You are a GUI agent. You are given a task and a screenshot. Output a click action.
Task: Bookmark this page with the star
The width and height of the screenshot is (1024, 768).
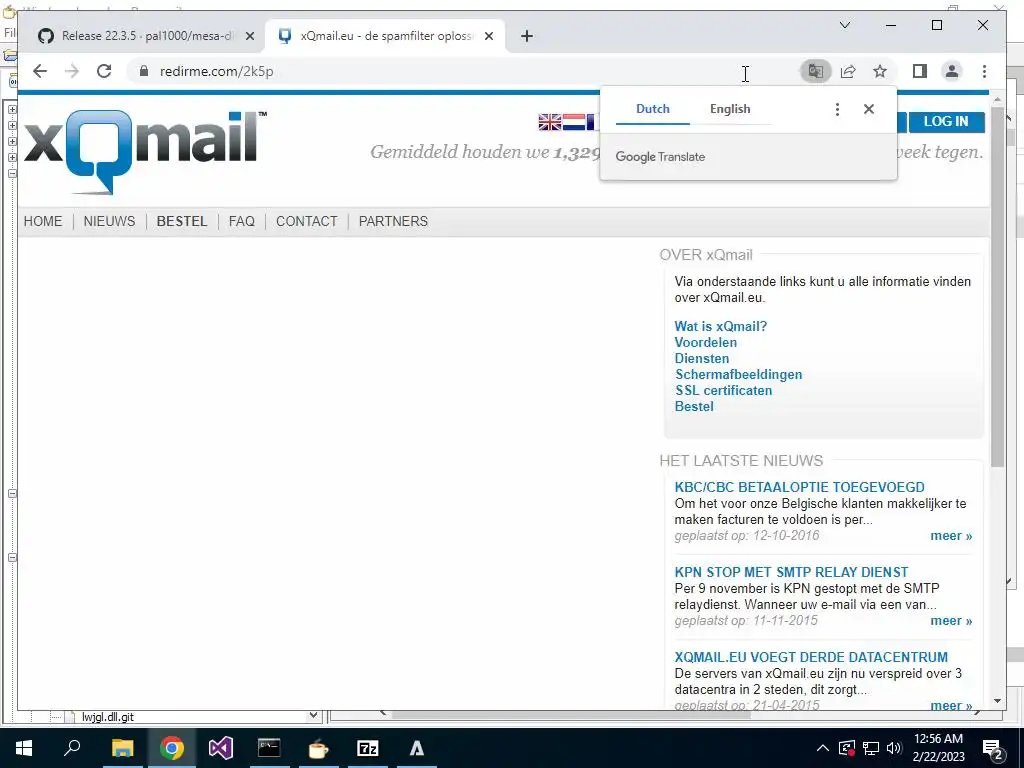[880, 71]
